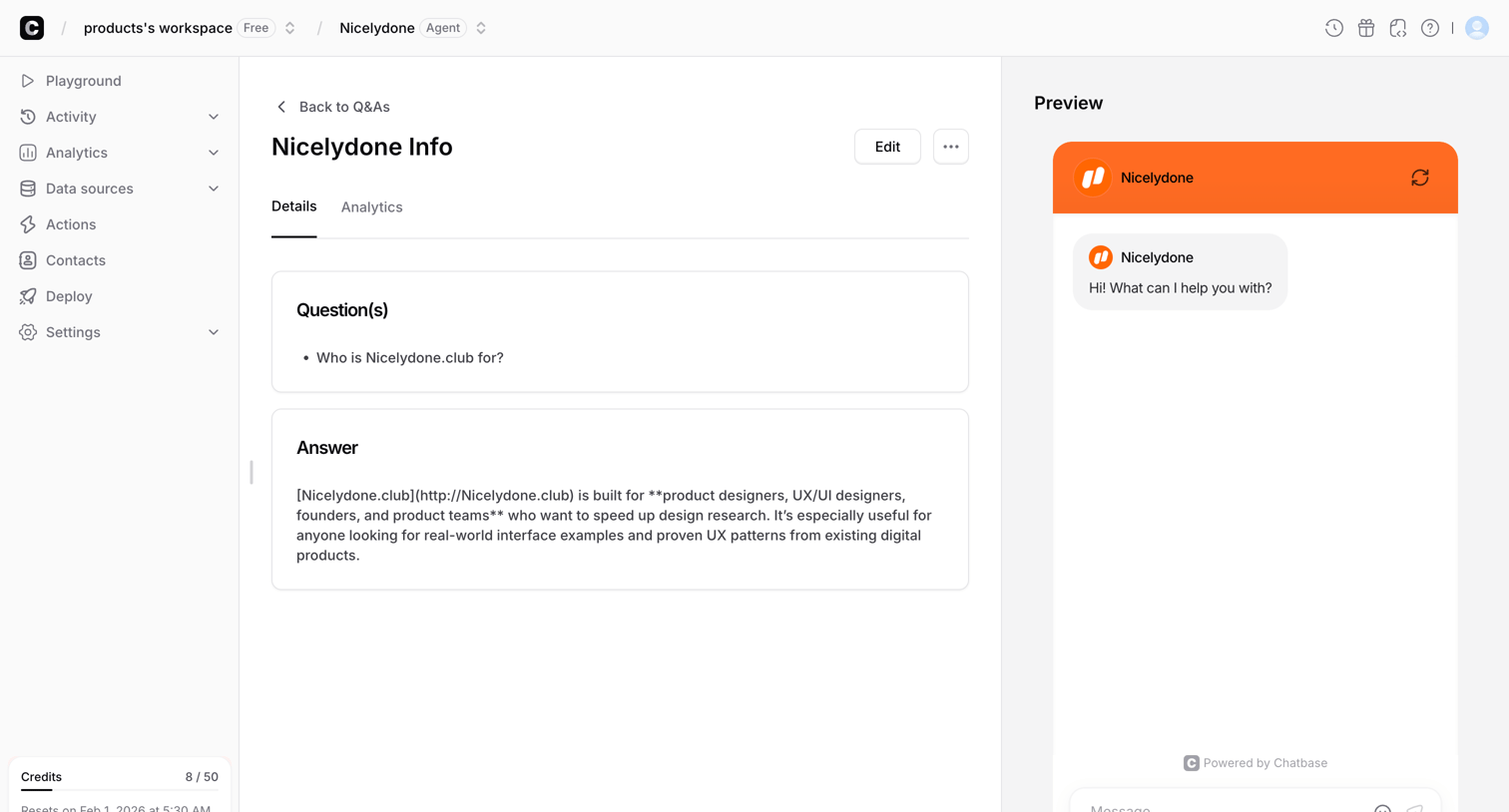Open the agent switcher dropdown
The image size is (1509, 812).
[x=481, y=28]
